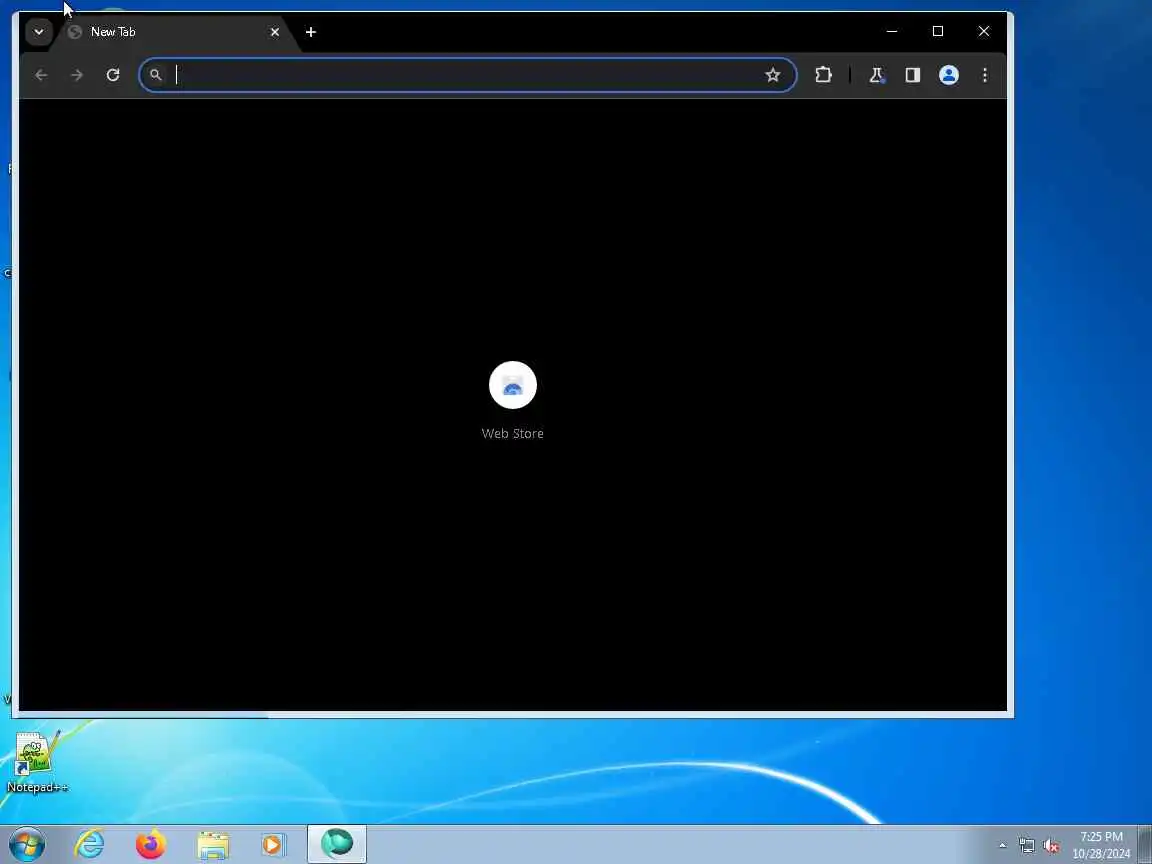Launch Internet Explorer from taskbar
Viewport: 1152px width, 864px height.
pos(90,844)
